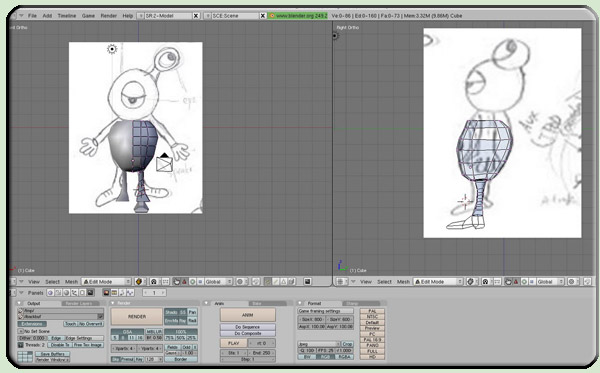The image size is (600, 373).
Task: Delete the SCE:Scene with X button
Action: tap(263, 16)
